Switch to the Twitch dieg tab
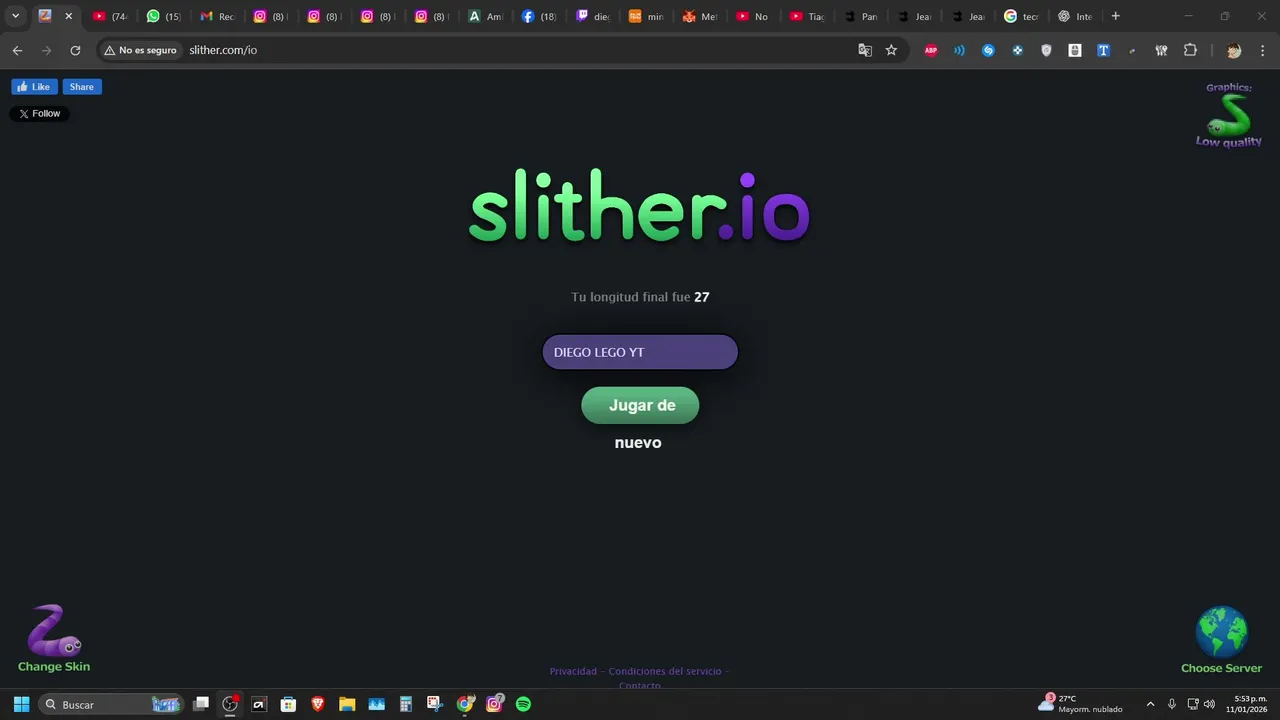The width and height of the screenshot is (1280, 720). (593, 16)
